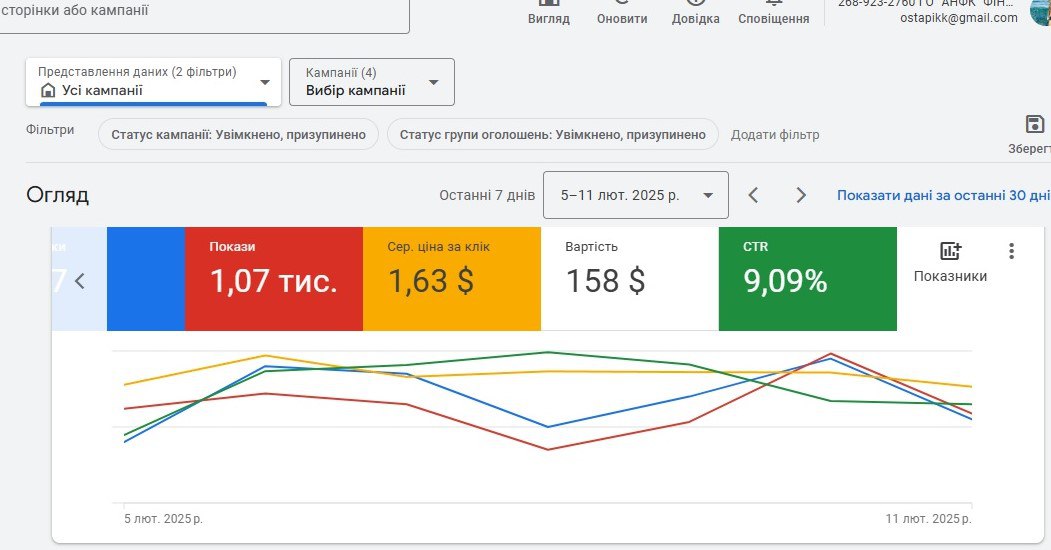Open the Довідка help icon
This screenshot has width=1051, height=550.
coord(695,5)
